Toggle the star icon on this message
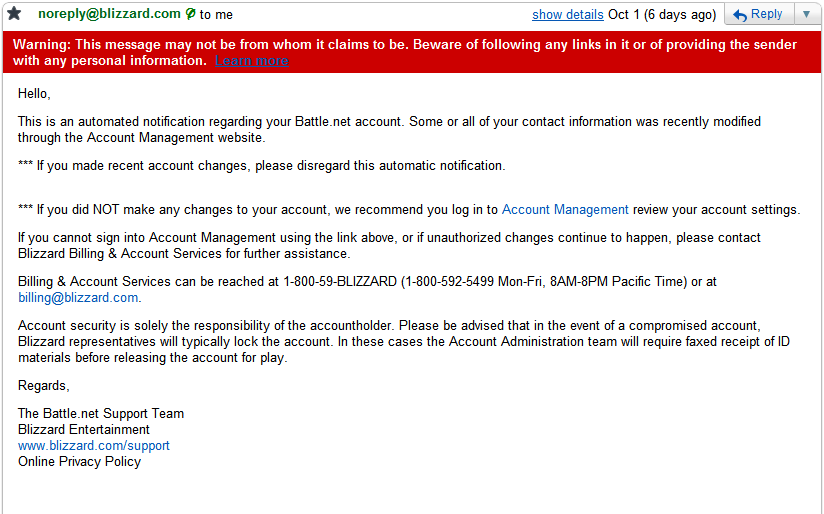 14,14
